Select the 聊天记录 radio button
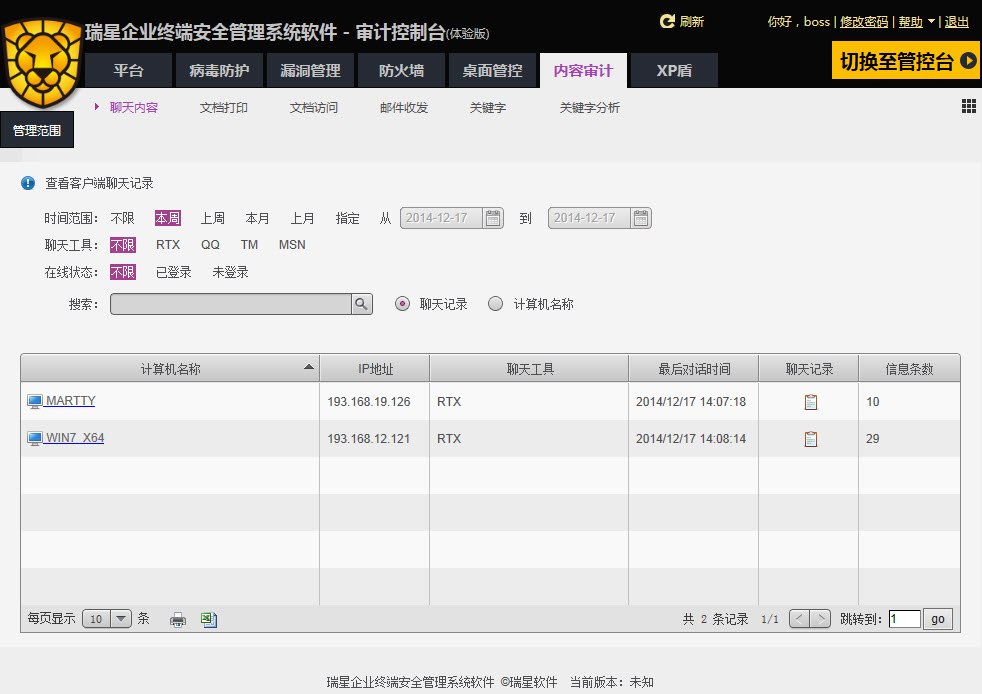 click(x=403, y=304)
